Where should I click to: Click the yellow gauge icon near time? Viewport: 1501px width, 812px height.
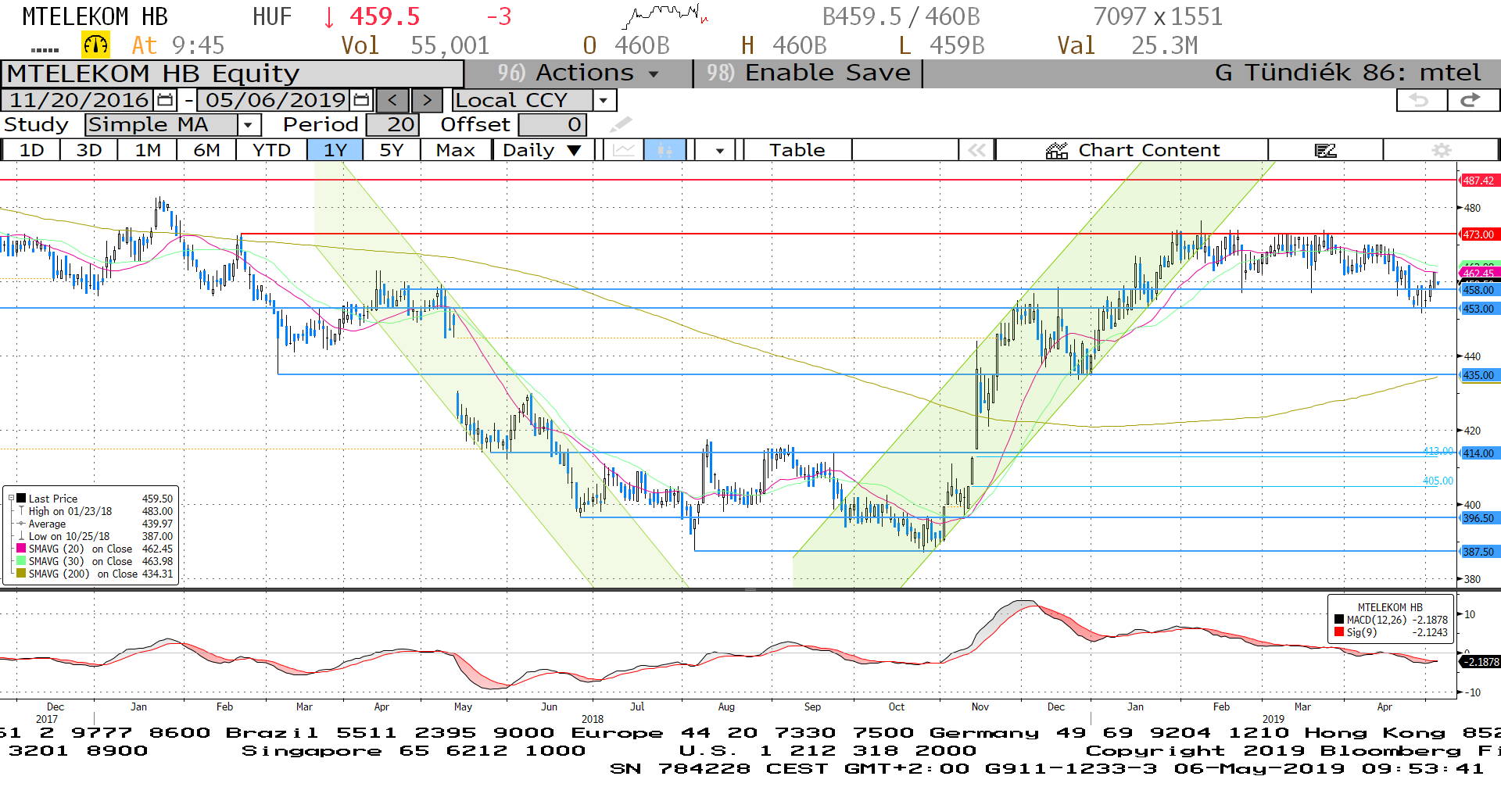(x=95, y=45)
